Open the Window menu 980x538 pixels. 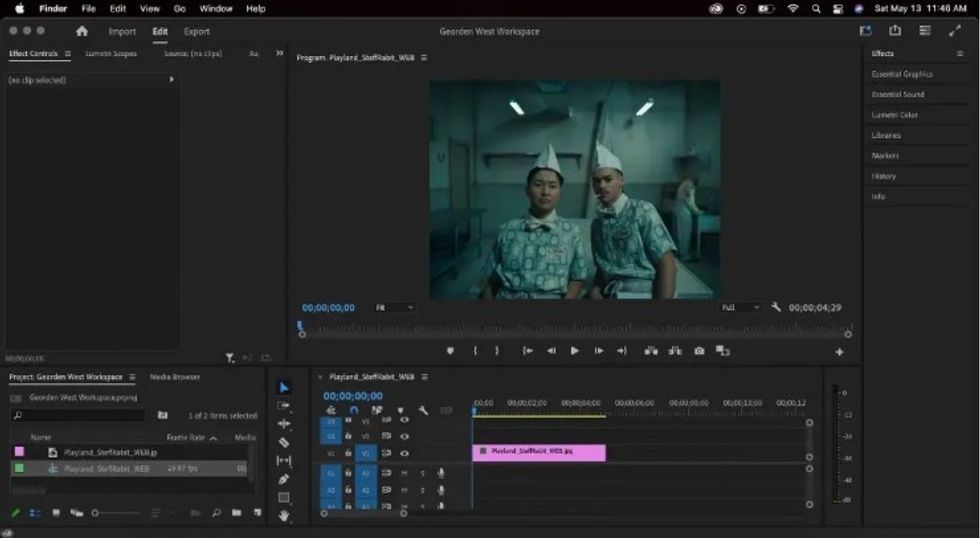click(216, 9)
